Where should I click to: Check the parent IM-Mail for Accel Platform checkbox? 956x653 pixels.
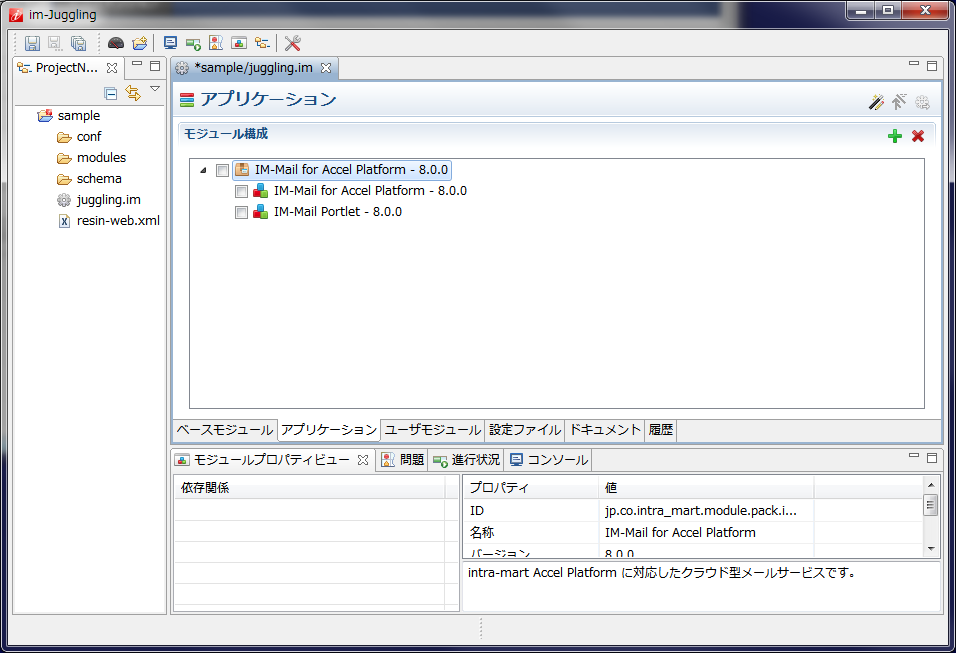(x=223, y=170)
